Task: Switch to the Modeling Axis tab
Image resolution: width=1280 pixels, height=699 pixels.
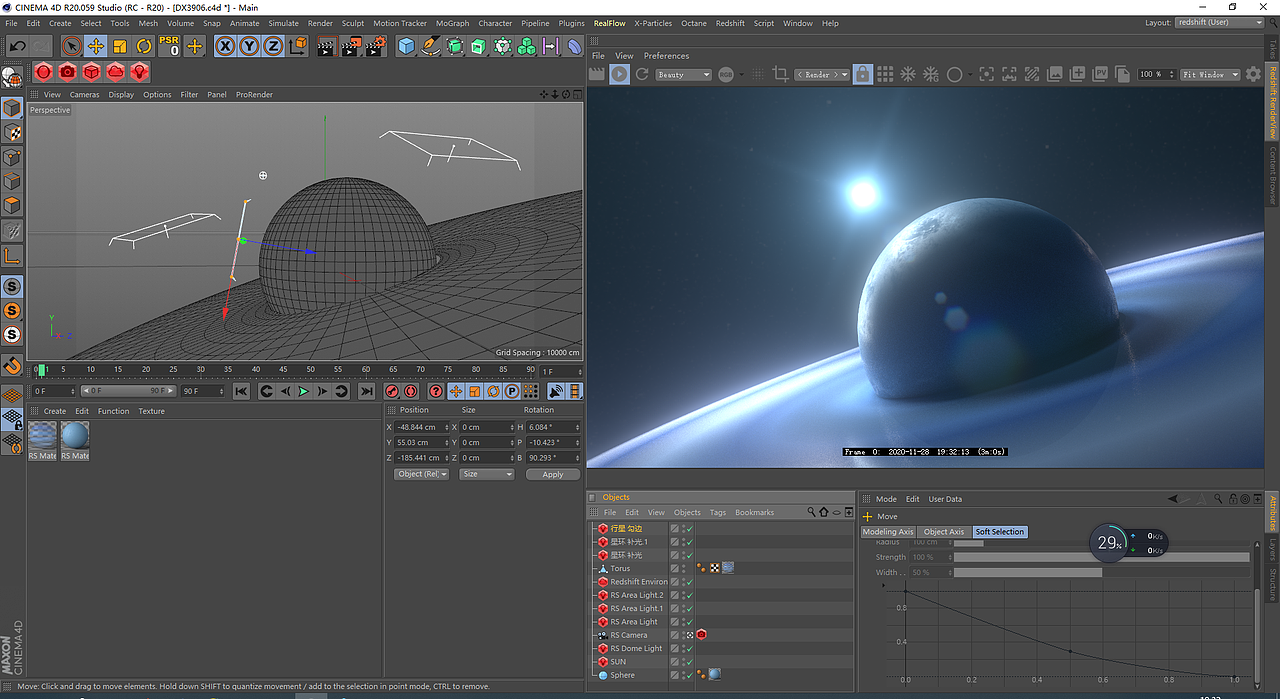Action: [x=888, y=532]
